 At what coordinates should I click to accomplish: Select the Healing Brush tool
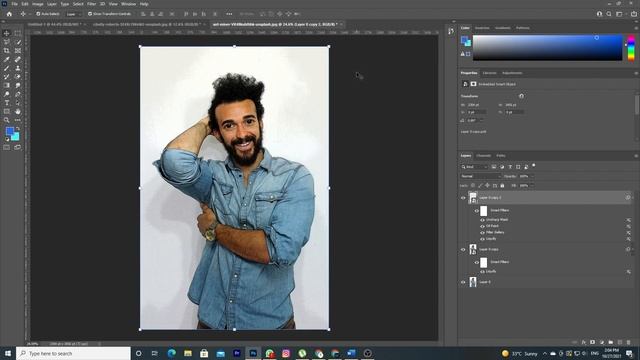(18, 60)
